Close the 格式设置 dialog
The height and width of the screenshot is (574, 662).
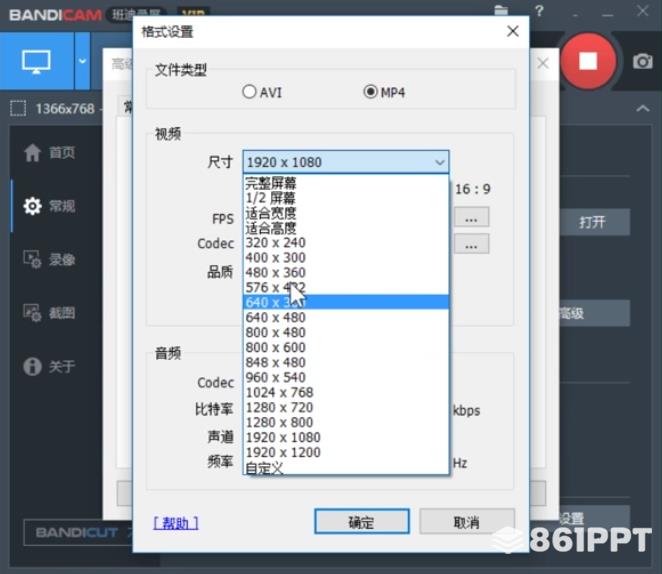(x=513, y=31)
